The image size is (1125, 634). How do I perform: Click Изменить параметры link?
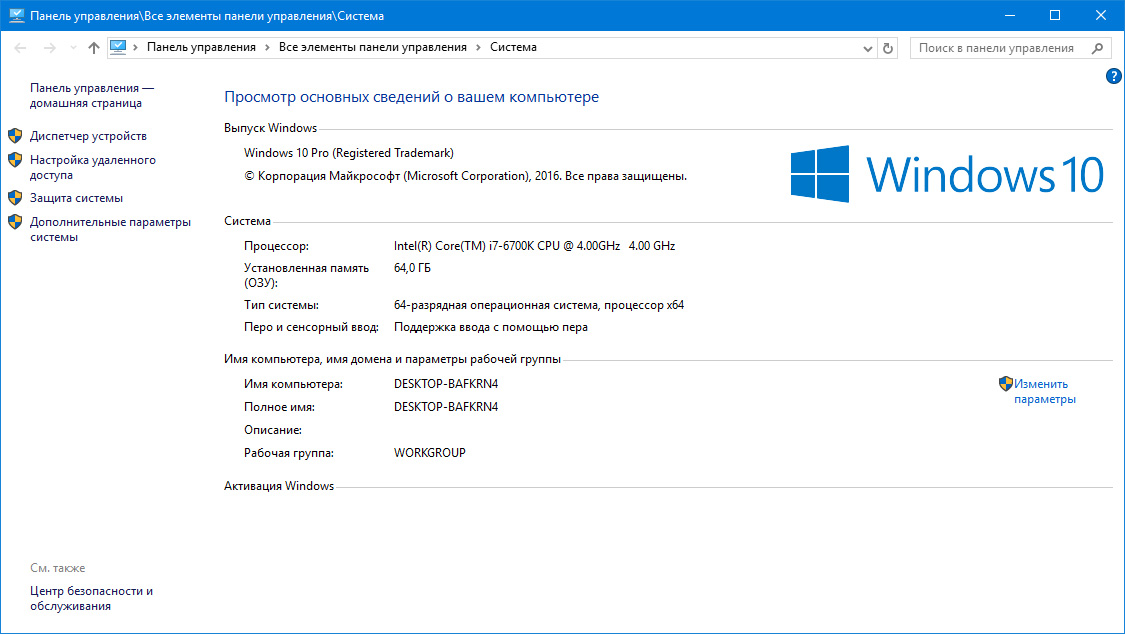click(x=1045, y=392)
